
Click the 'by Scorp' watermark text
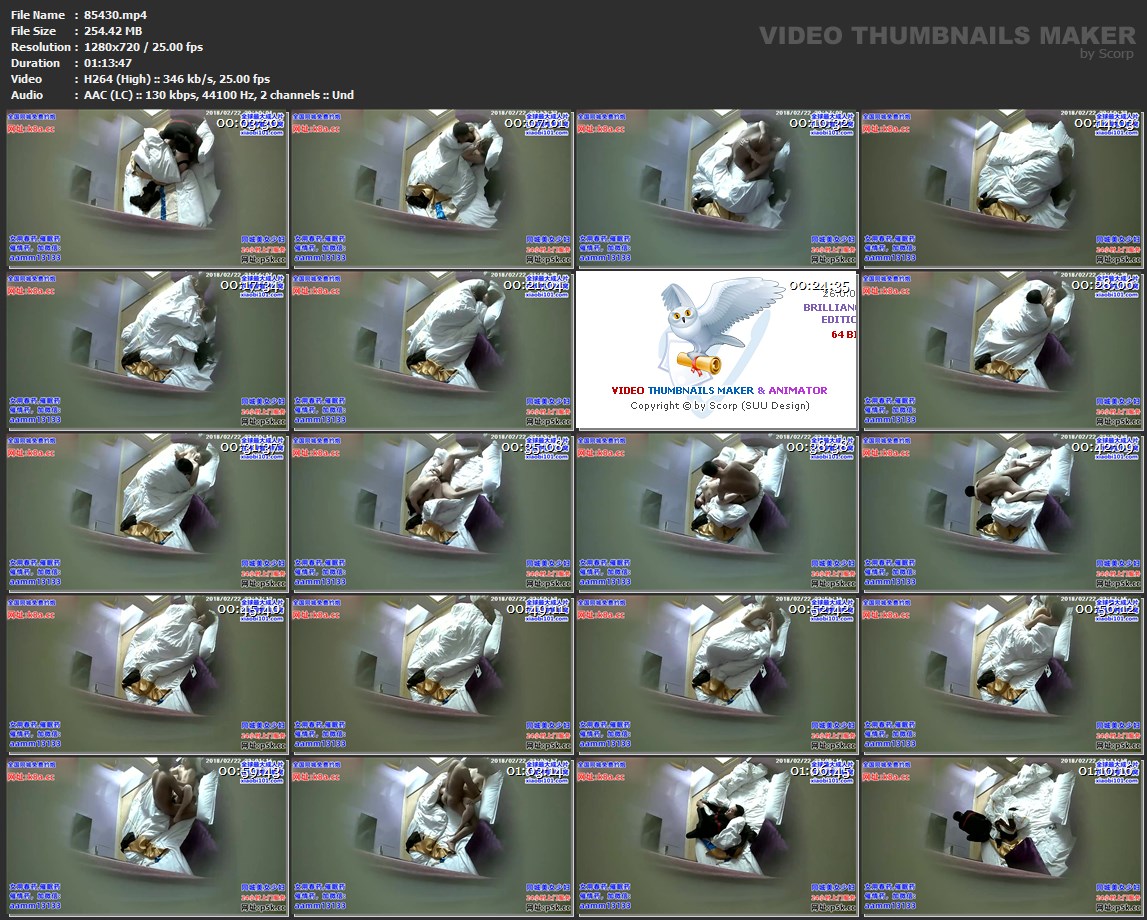click(1107, 54)
